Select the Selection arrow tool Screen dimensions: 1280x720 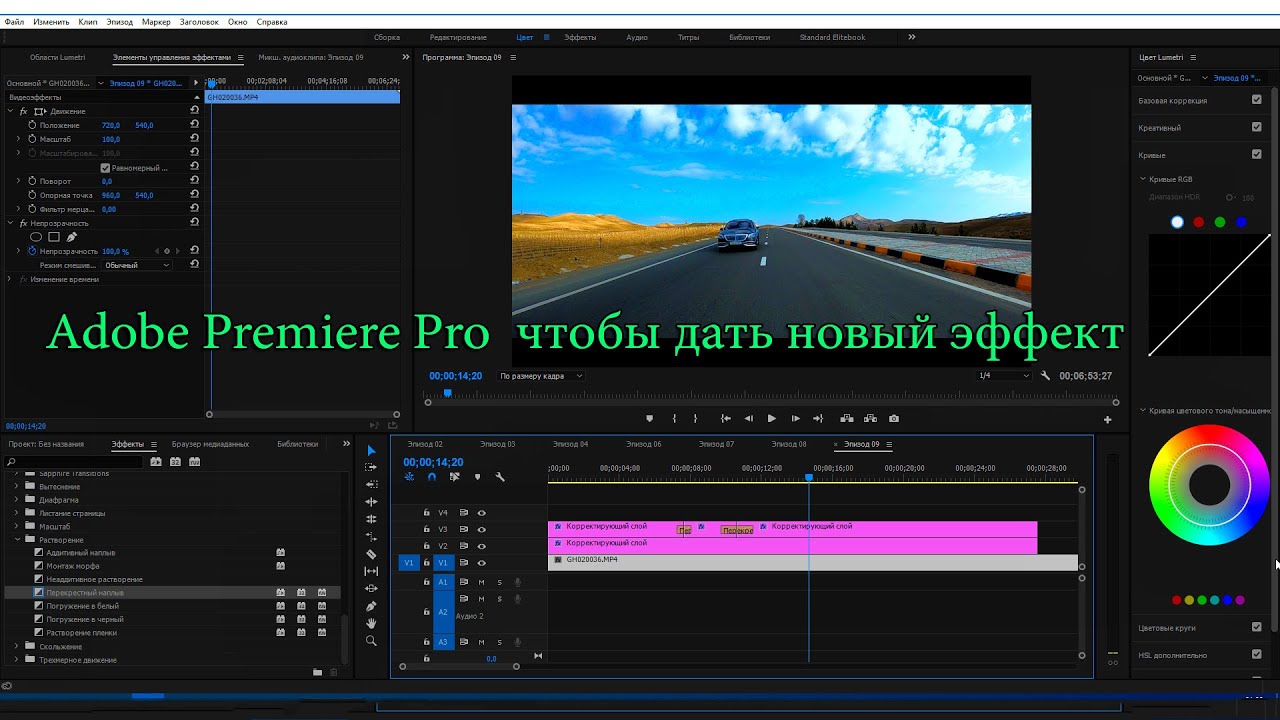371,450
